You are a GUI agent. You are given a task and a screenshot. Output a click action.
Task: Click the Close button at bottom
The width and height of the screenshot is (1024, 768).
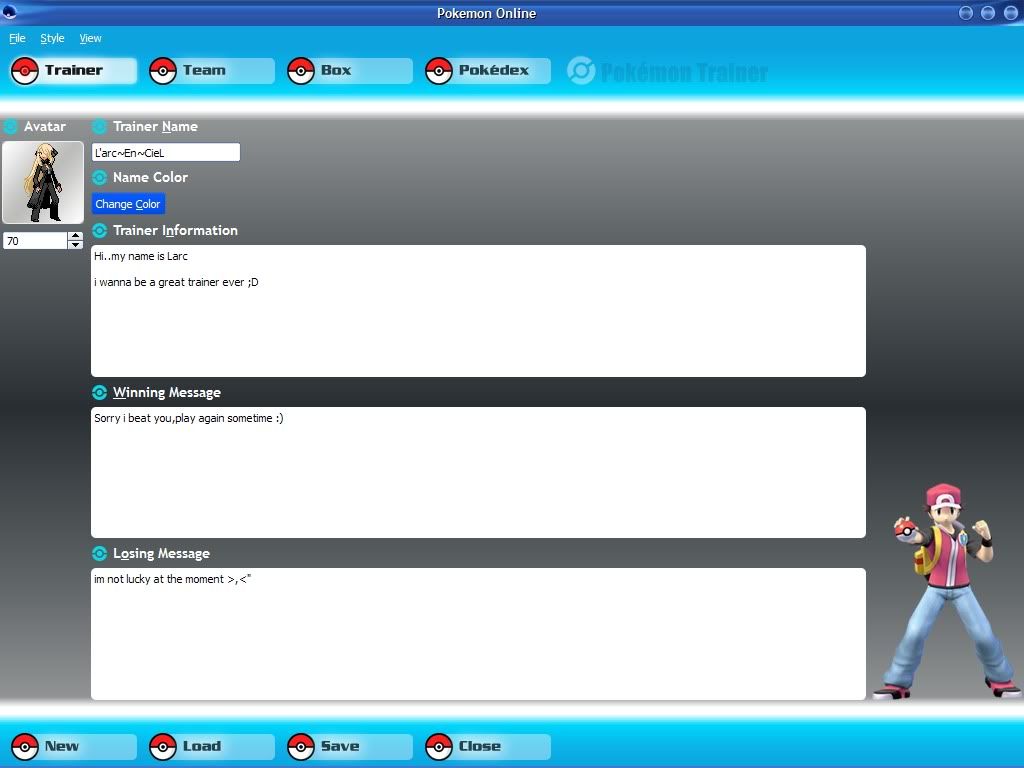click(x=487, y=746)
